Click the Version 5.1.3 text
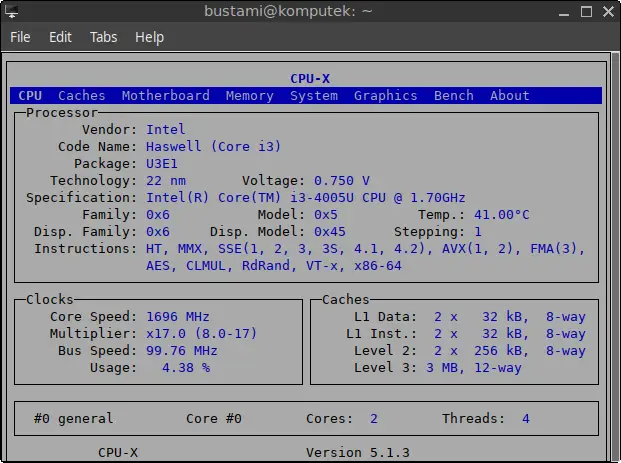621x463 pixels. pos(358,453)
